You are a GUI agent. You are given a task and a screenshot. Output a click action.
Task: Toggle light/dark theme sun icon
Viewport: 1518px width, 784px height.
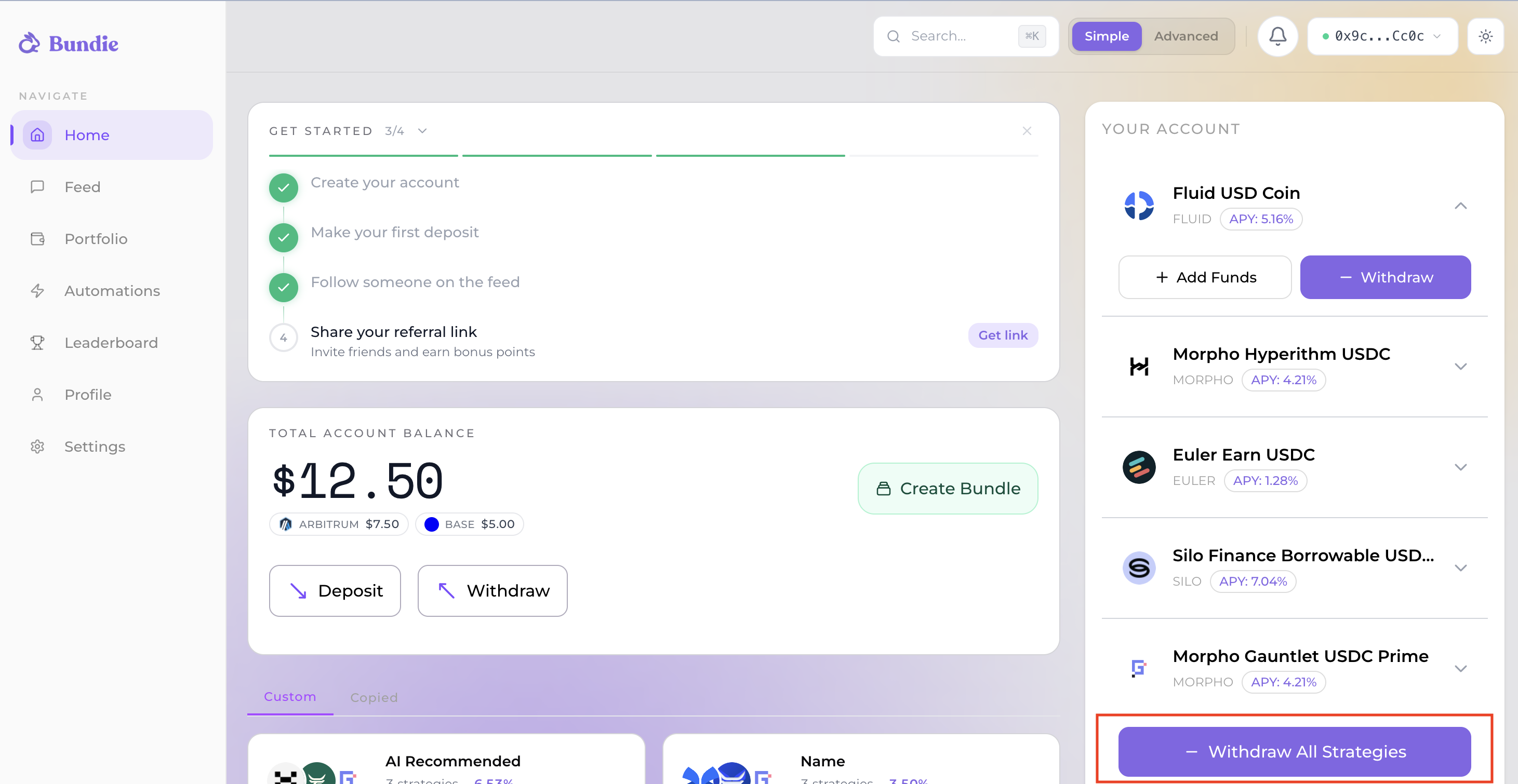point(1485,36)
